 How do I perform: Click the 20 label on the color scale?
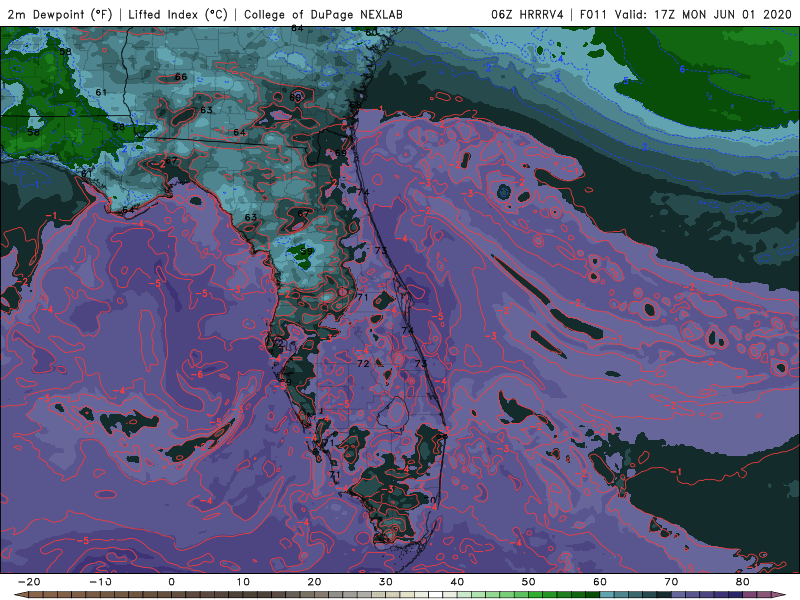tap(314, 582)
